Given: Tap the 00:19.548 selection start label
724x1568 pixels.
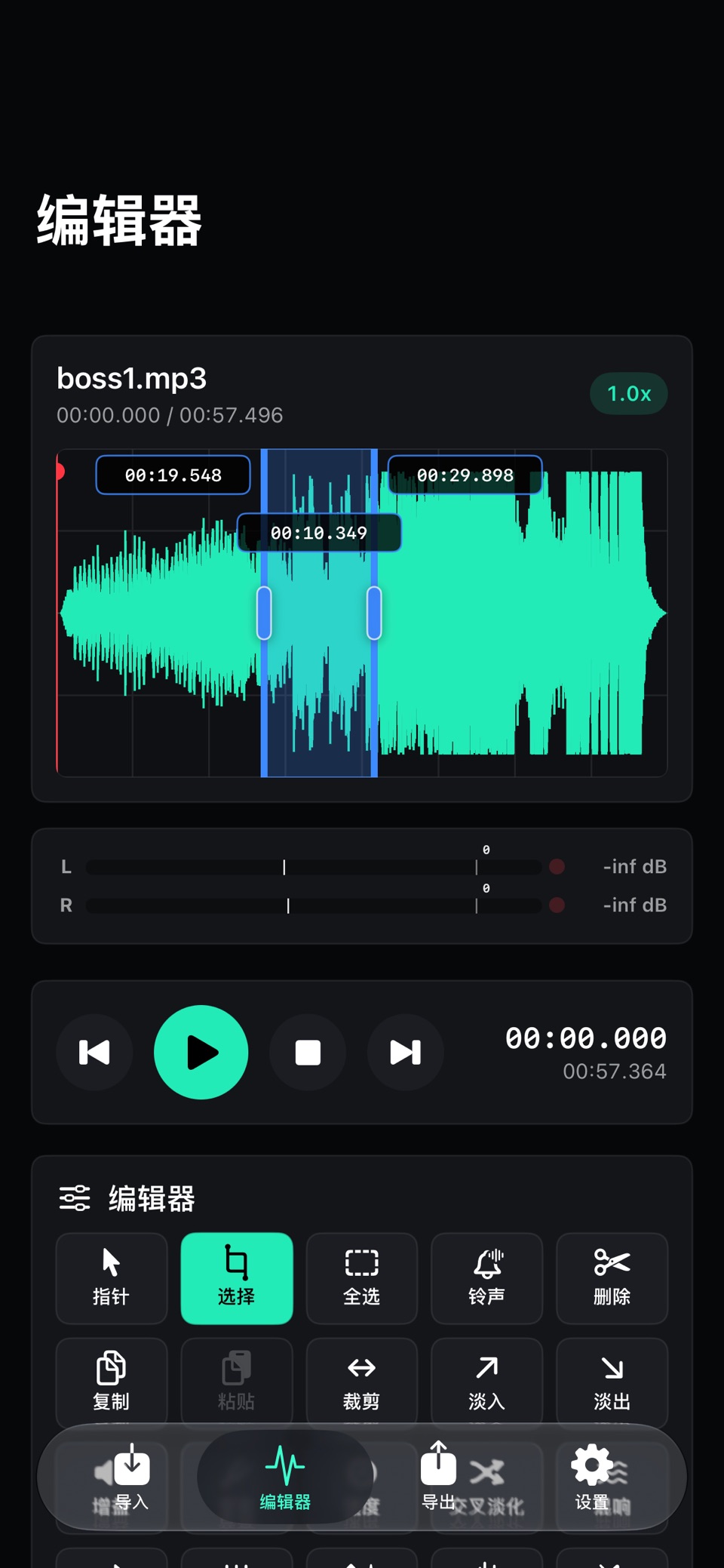Looking at the screenshot, I should pyautogui.click(x=173, y=475).
